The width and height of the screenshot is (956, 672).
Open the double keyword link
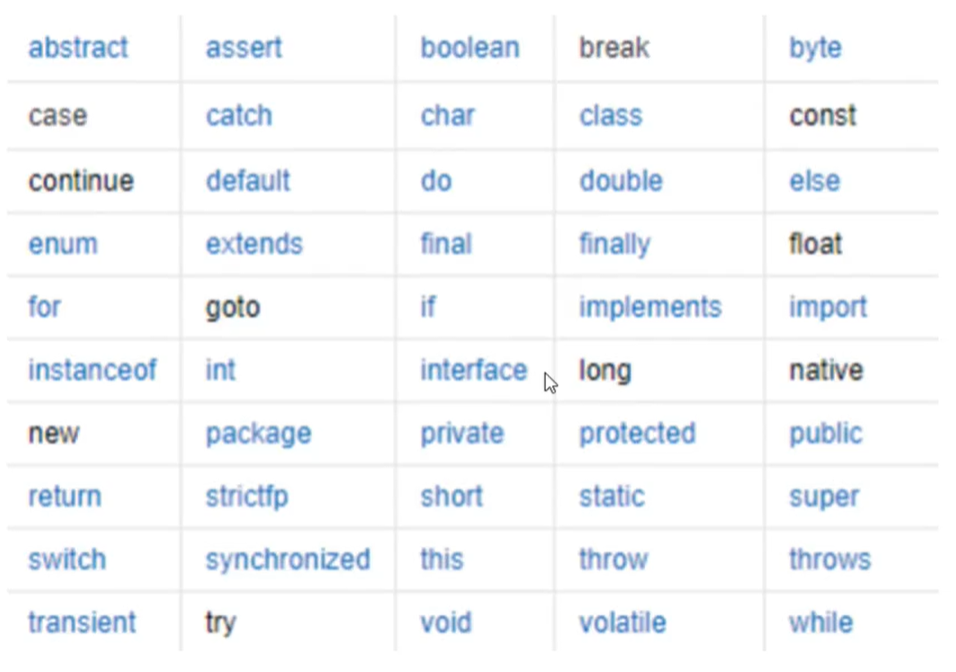621,181
